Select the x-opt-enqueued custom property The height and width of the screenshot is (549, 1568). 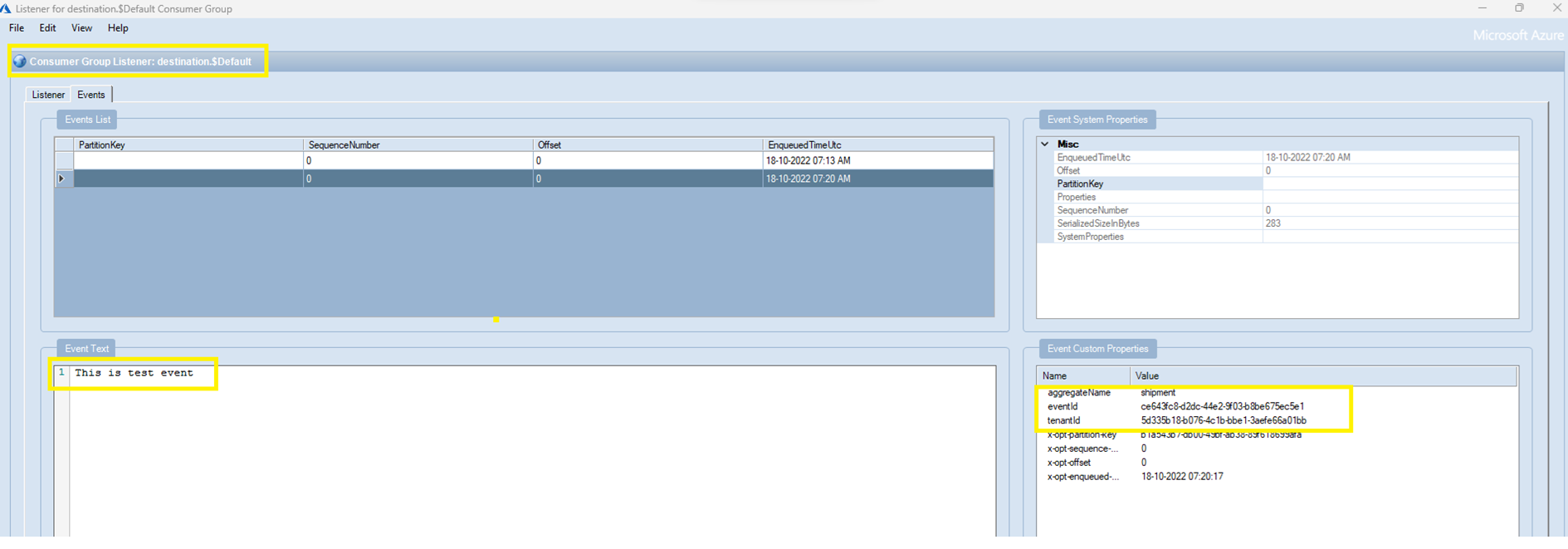1082,478
